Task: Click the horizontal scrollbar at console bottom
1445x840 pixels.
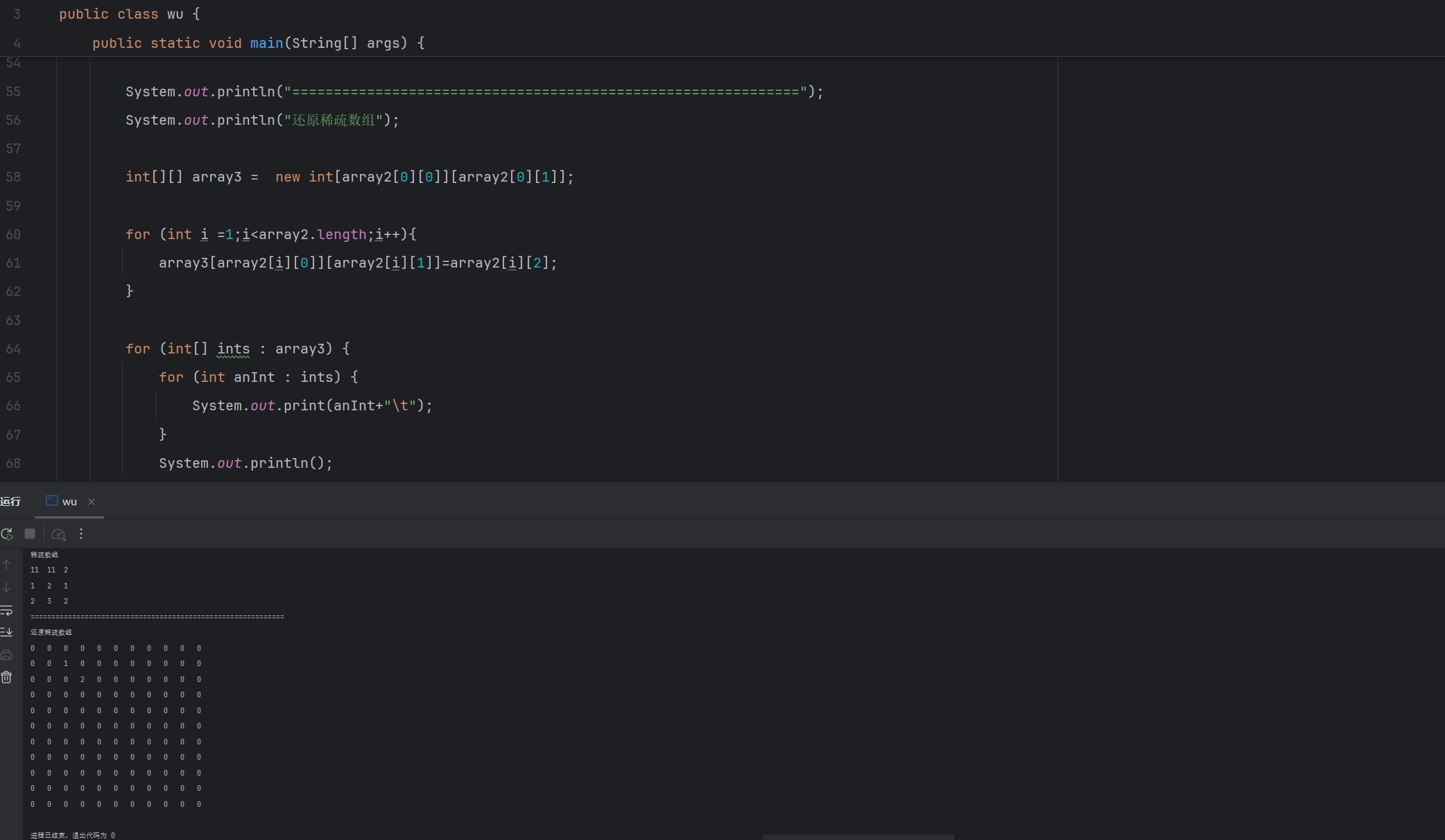Action: pyautogui.click(x=858, y=837)
